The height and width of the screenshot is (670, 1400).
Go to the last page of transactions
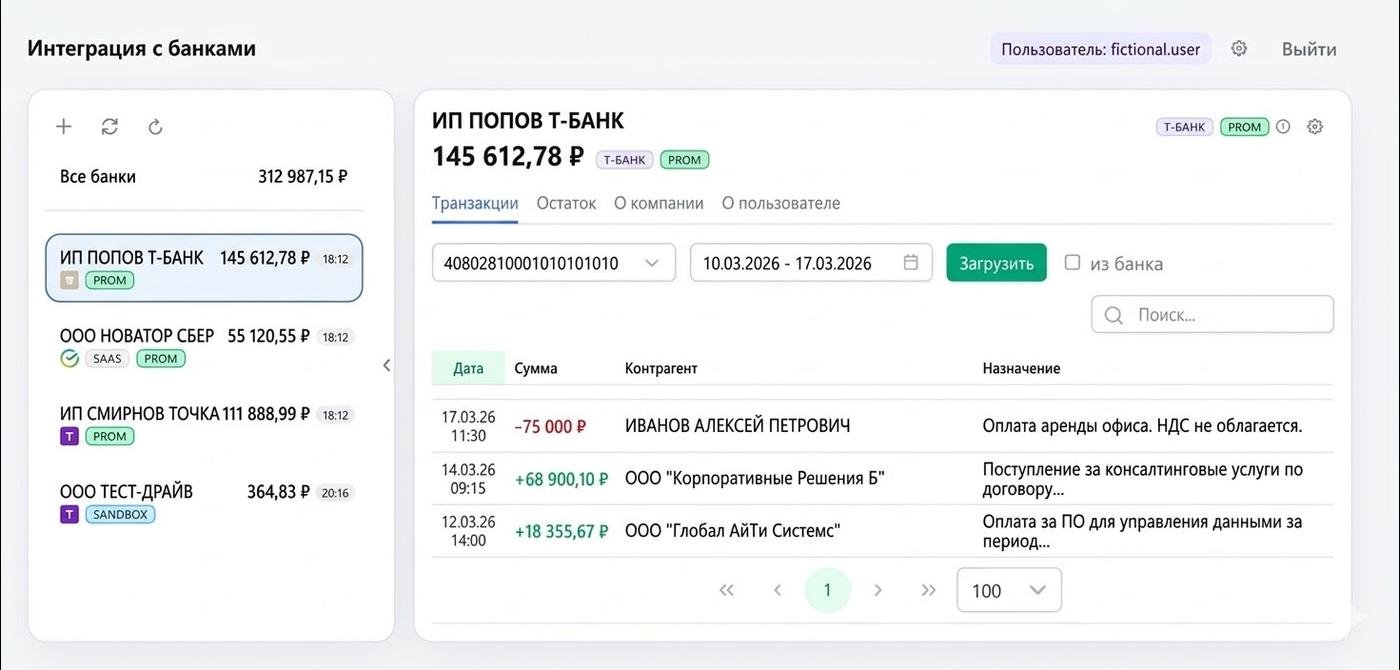point(928,590)
